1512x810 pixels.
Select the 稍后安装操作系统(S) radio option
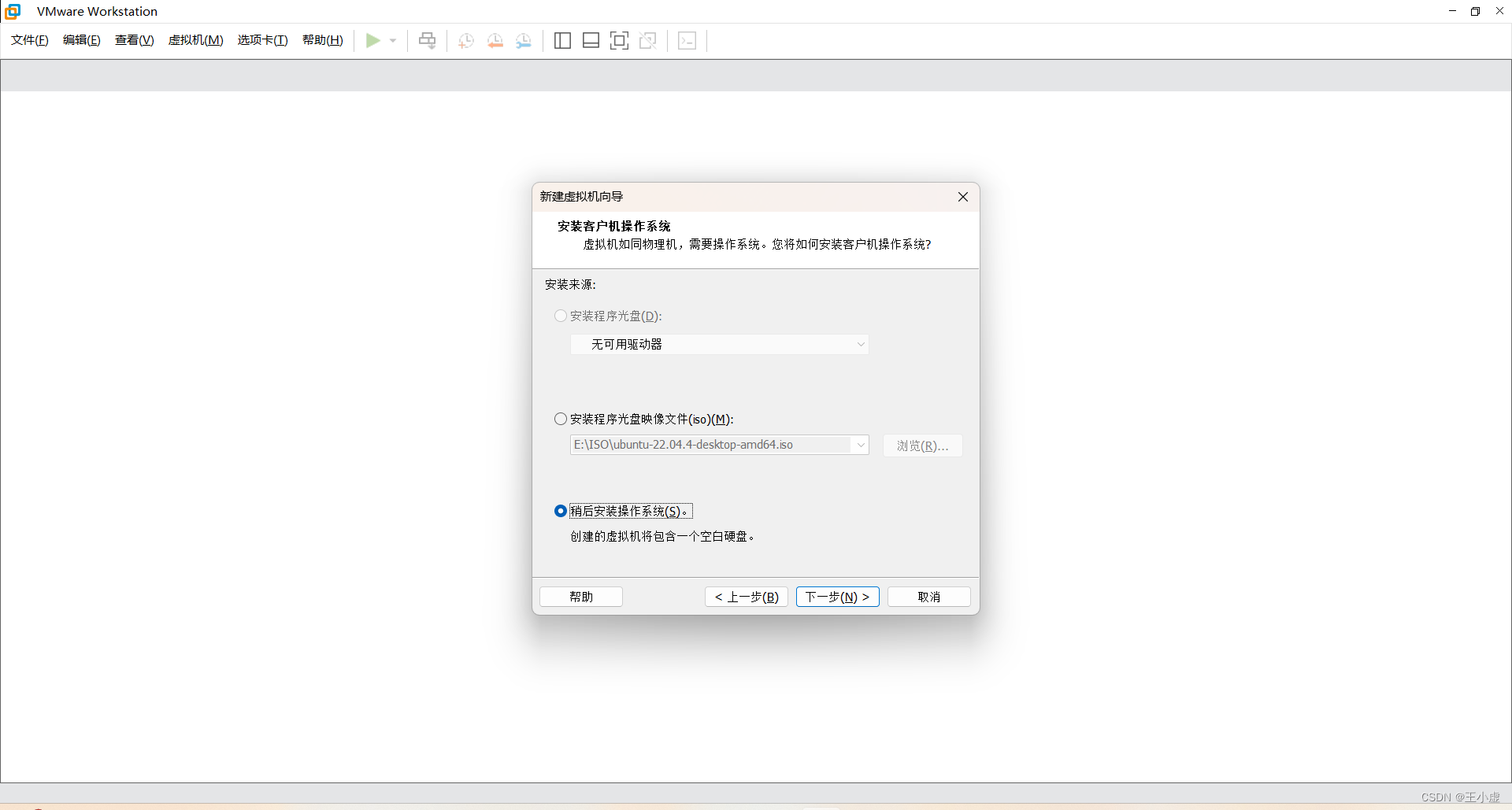(561, 511)
